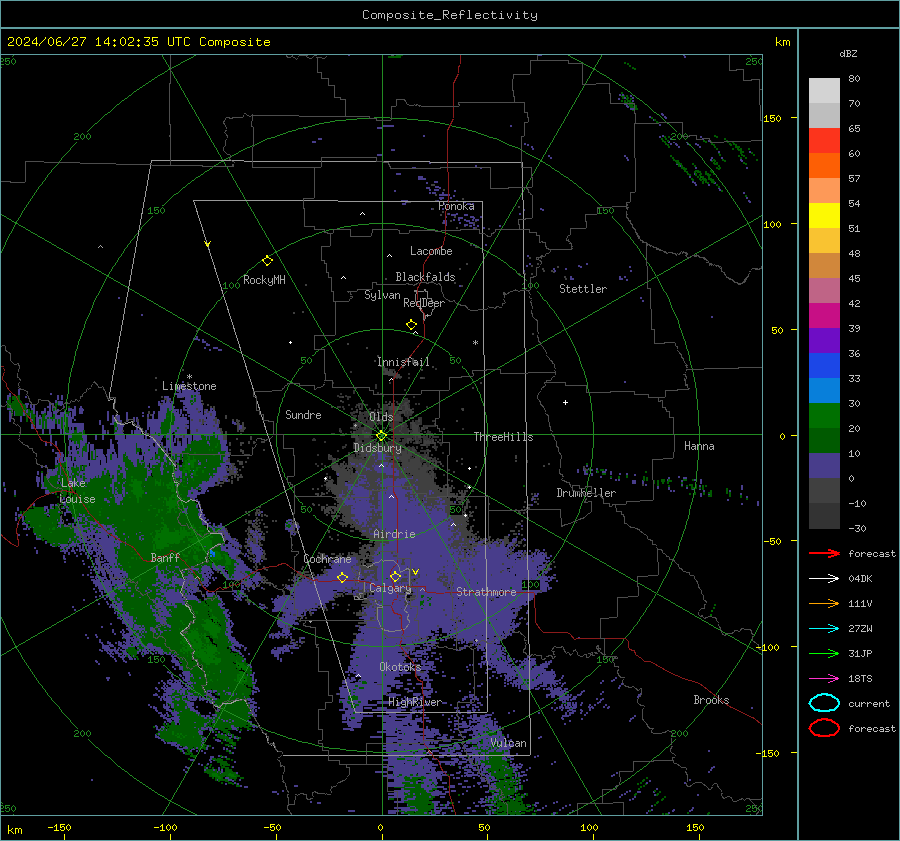Click the Airdrie map label
The width and height of the screenshot is (900, 841).
[x=394, y=534]
